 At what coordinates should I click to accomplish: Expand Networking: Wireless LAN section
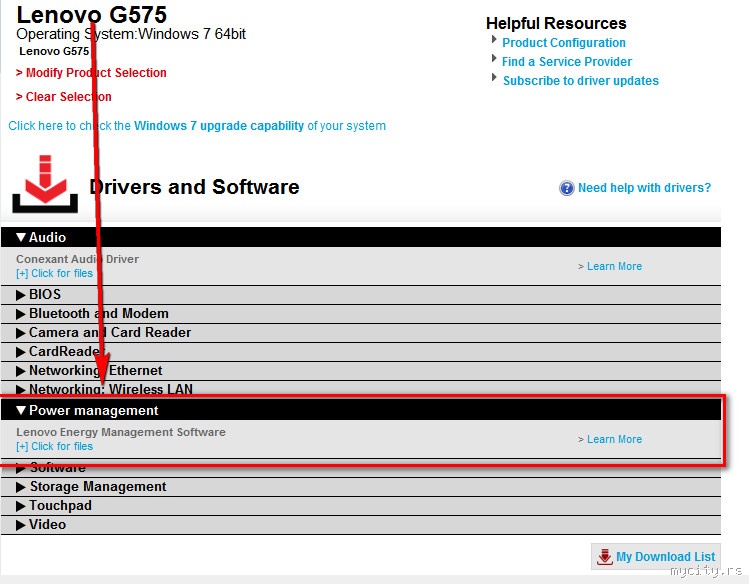click(361, 389)
